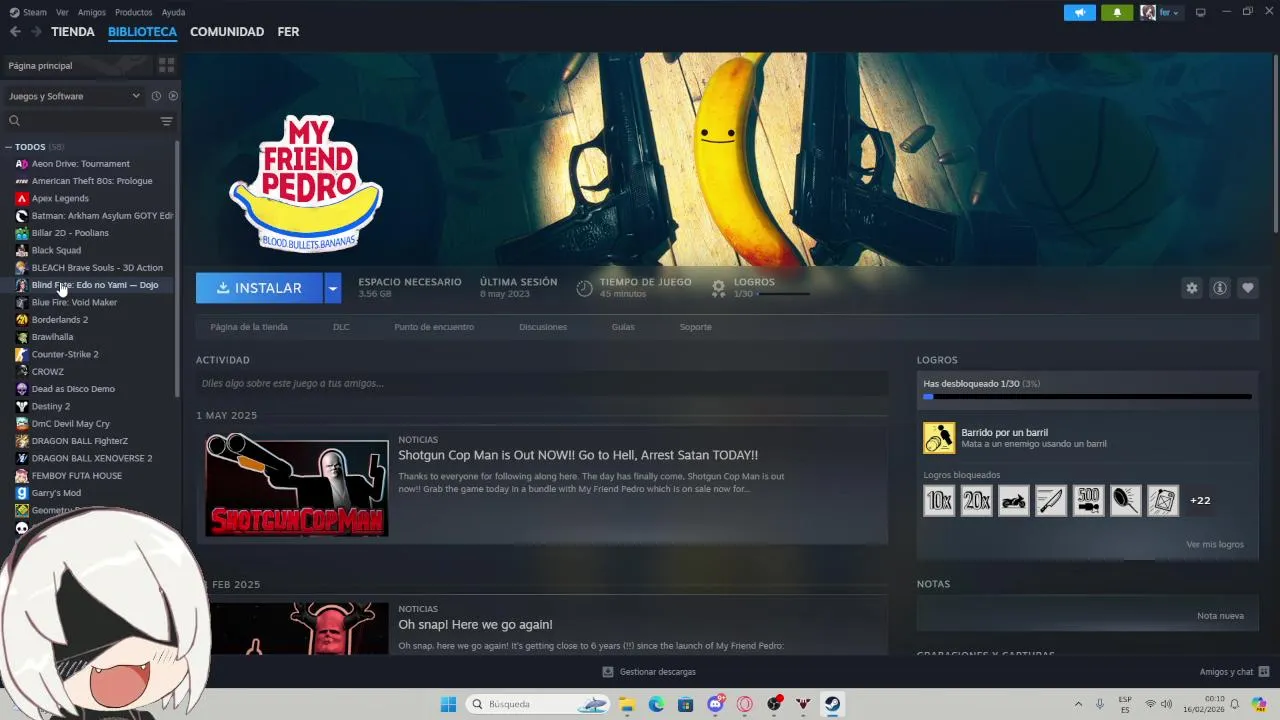Add My Friend Pedro to favorites heart
This screenshot has width=1280, height=720.
pos(1248,288)
